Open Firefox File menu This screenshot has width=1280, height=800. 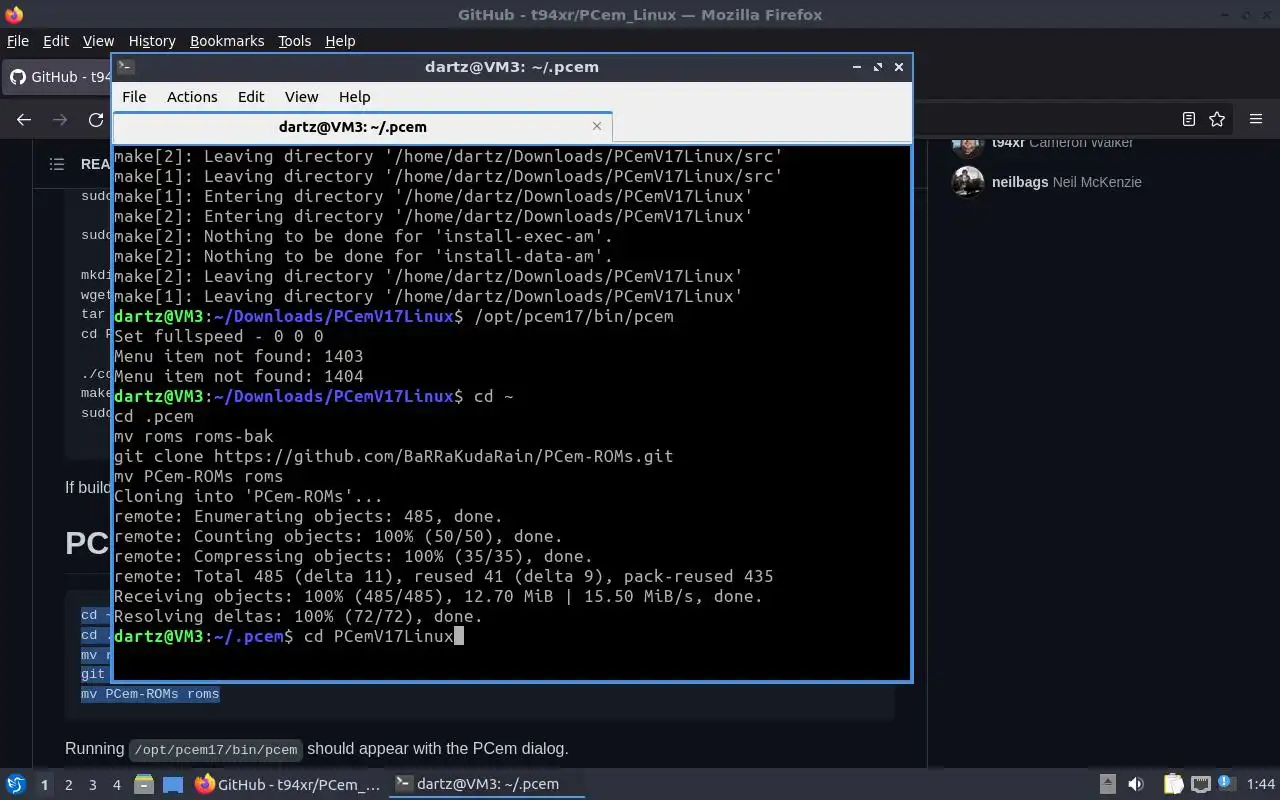point(18,41)
